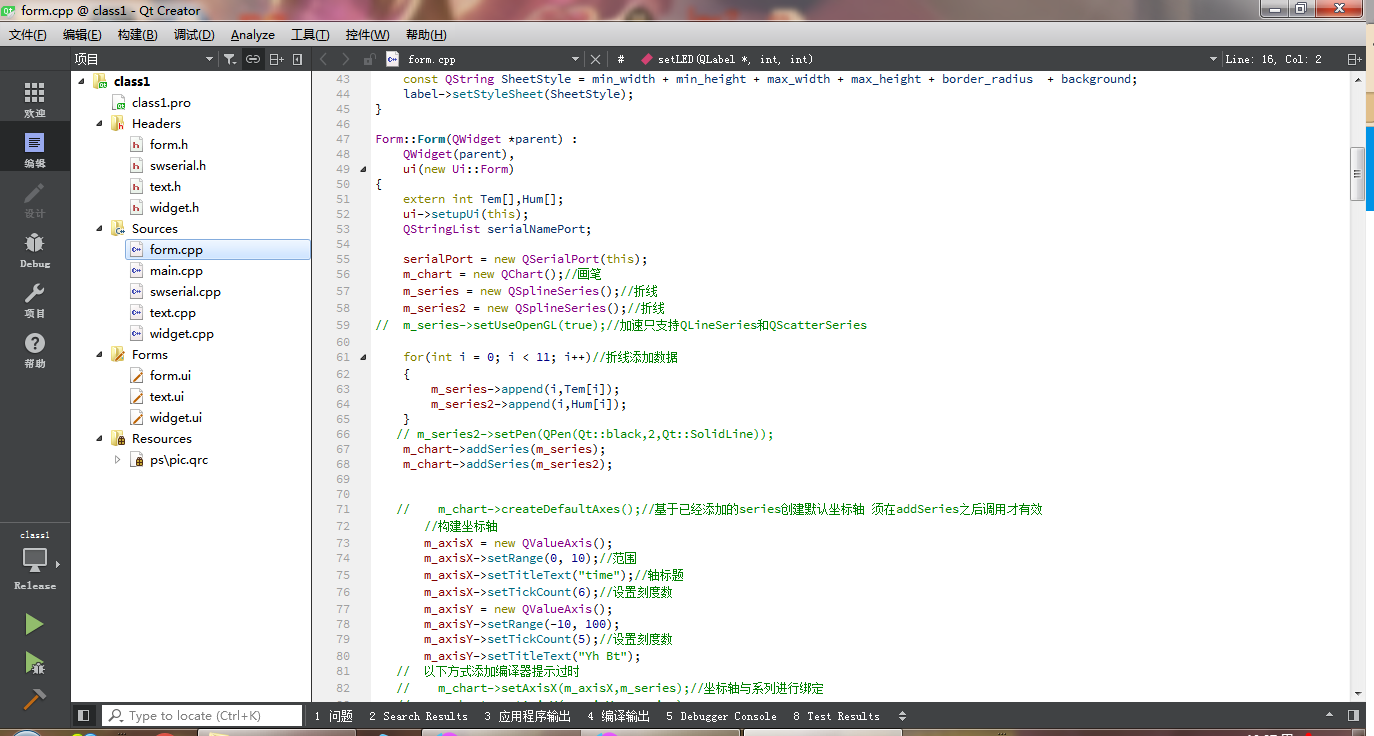Close the project side pane

pos(298,59)
